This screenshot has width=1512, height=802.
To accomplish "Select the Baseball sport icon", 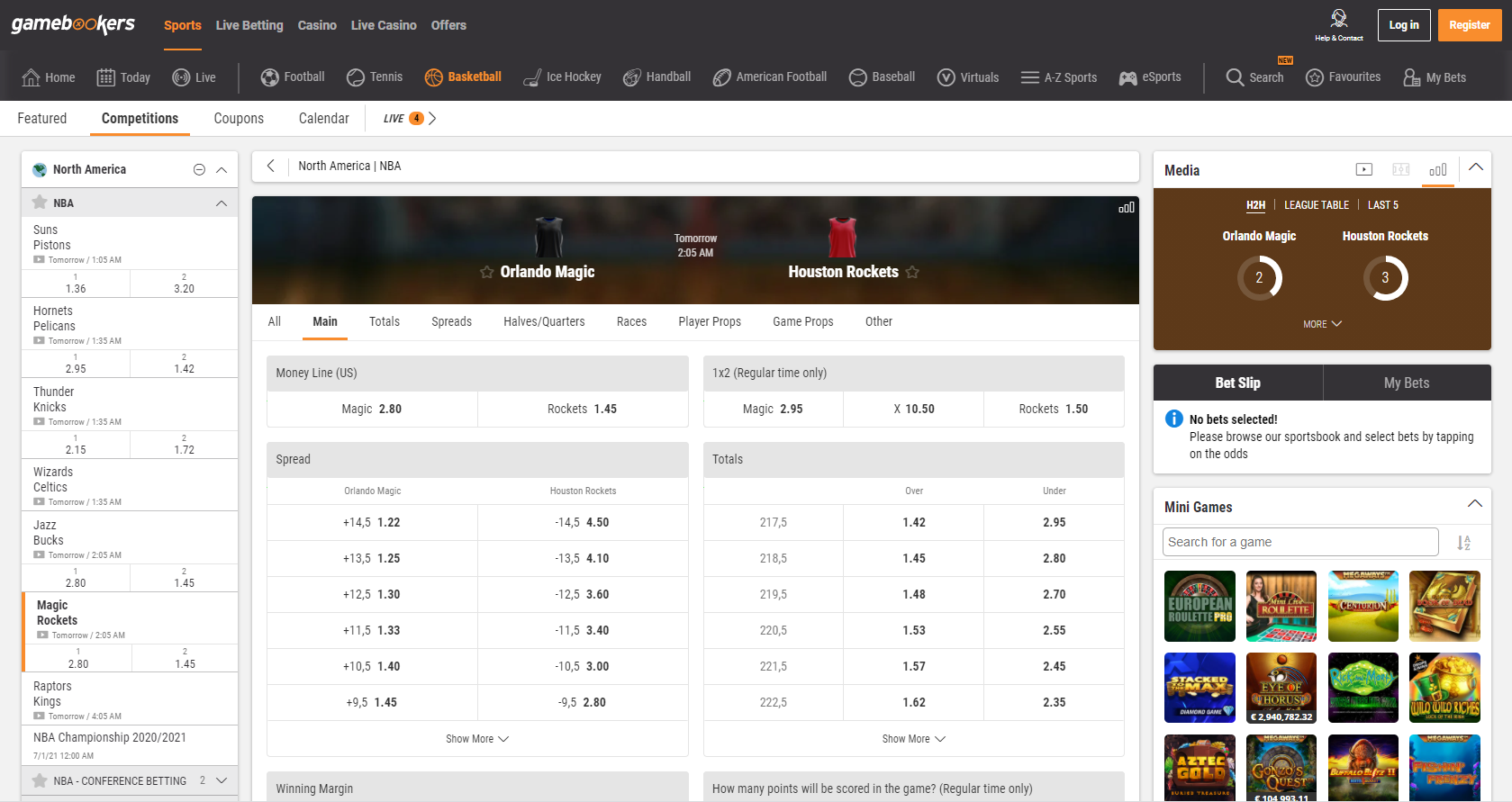I will point(858,77).
